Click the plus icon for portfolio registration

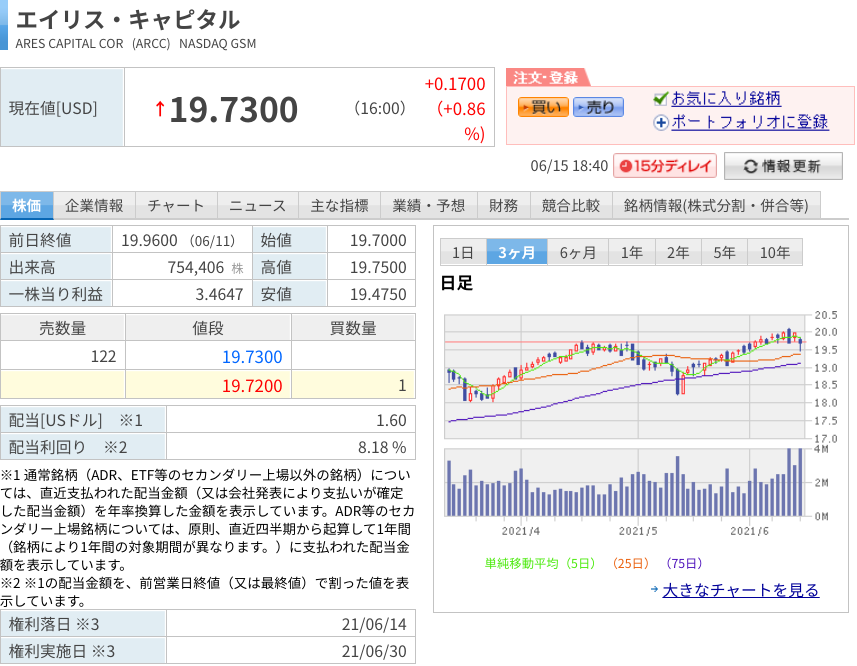pyautogui.click(x=661, y=122)
